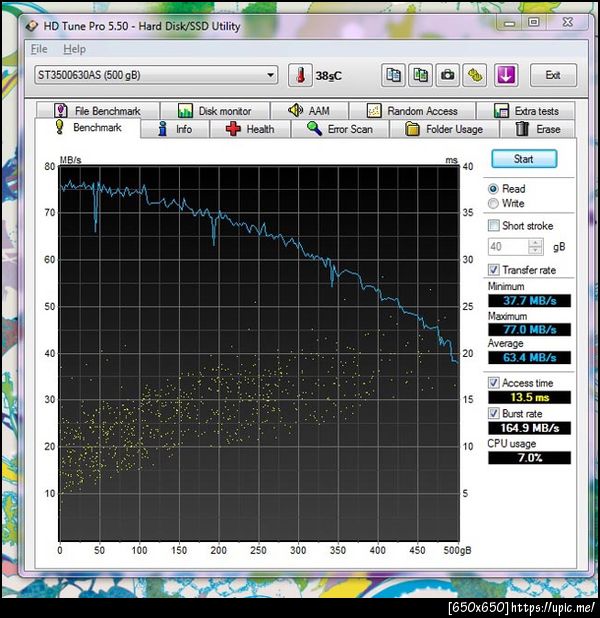This screenshot has width=600, height=618.
Task: Switch to the Folder Usage tab
Action: click(444, 129)
